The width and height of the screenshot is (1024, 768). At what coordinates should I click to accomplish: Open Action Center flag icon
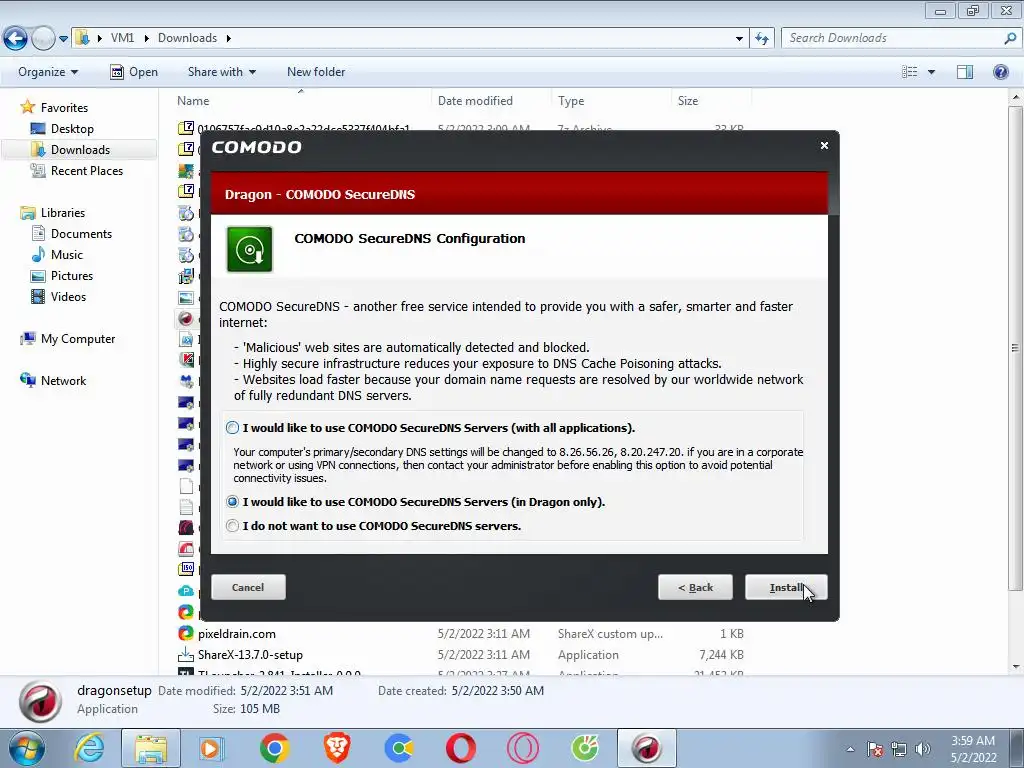click(x=875, y=749)
